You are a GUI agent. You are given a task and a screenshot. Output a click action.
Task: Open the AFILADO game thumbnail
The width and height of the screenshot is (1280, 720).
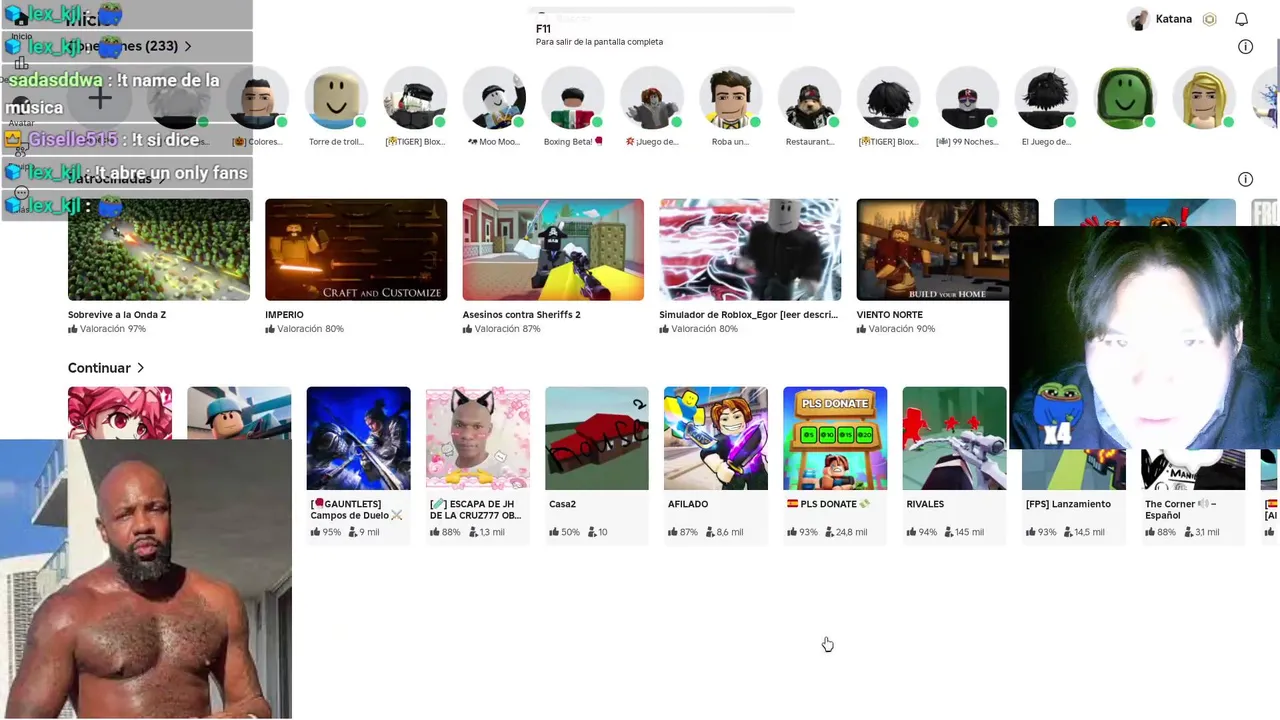point(716,438)
